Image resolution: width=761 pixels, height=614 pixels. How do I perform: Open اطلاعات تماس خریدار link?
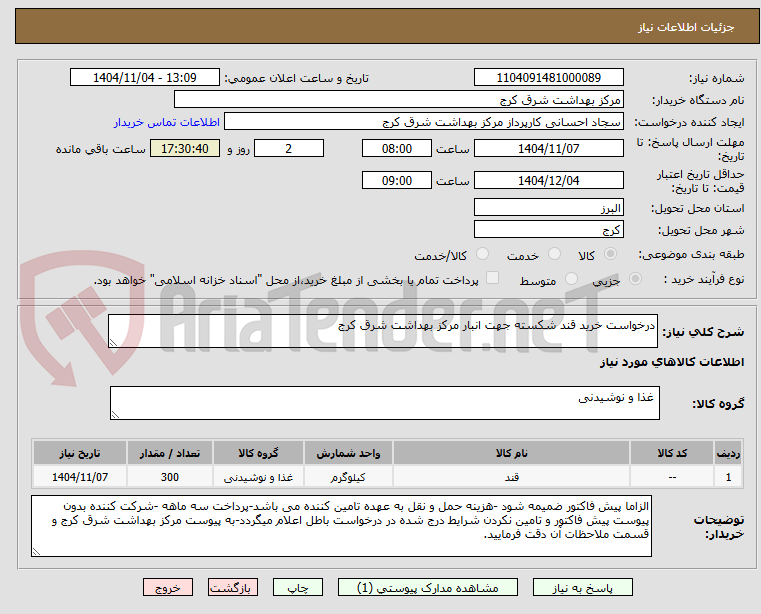click(x=167, y=122)
